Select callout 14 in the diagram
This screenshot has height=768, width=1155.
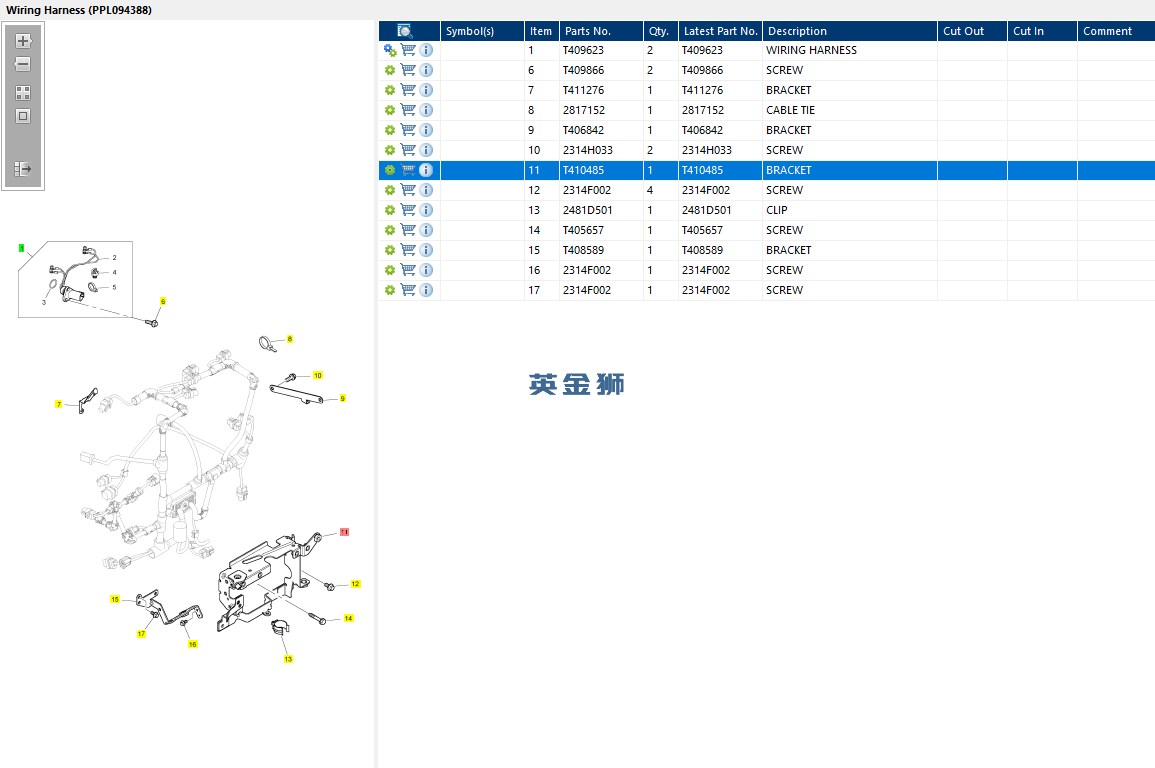[x=348, y=619]
